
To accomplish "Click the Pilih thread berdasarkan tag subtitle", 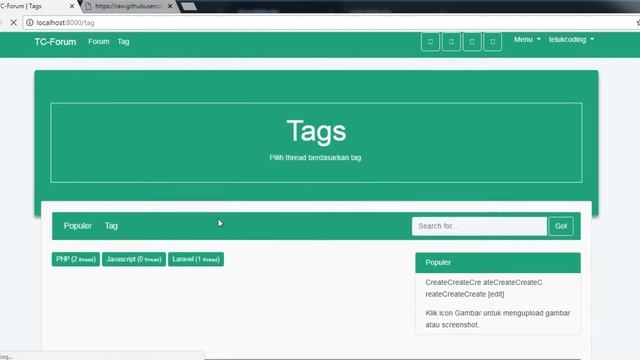I will point(316,158).
